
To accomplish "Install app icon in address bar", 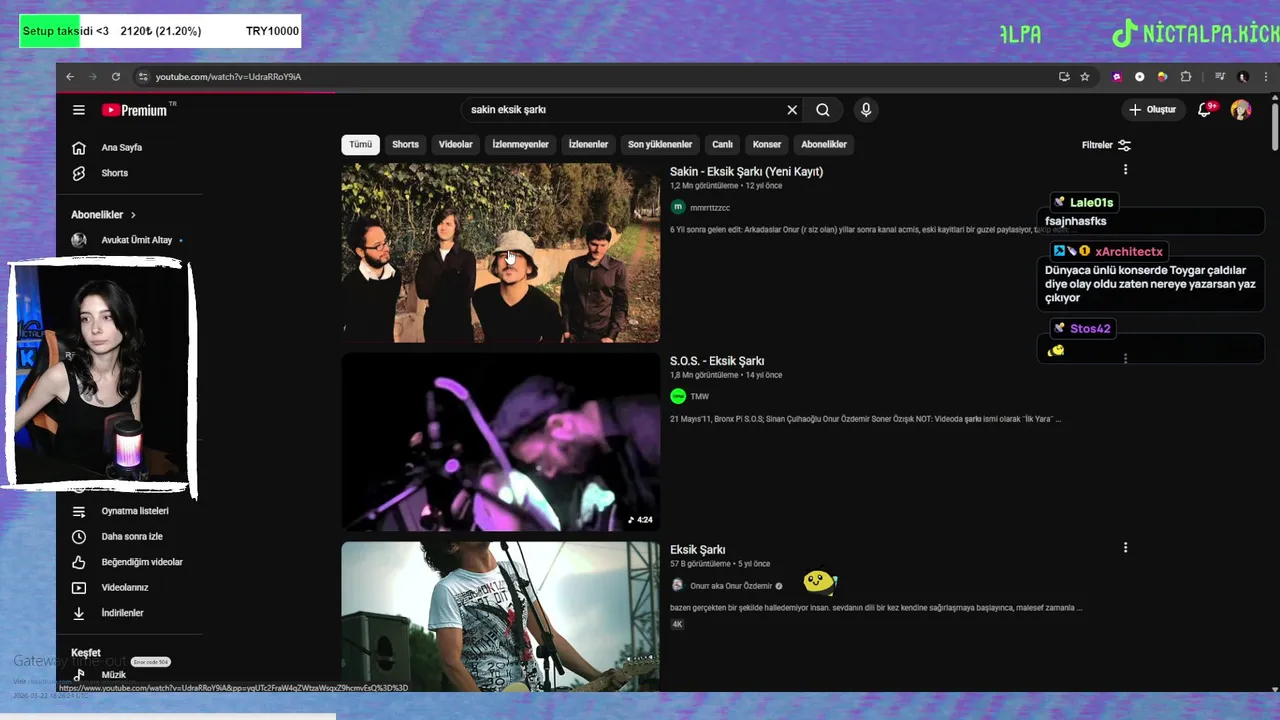I will click(x=1064, y=77).
